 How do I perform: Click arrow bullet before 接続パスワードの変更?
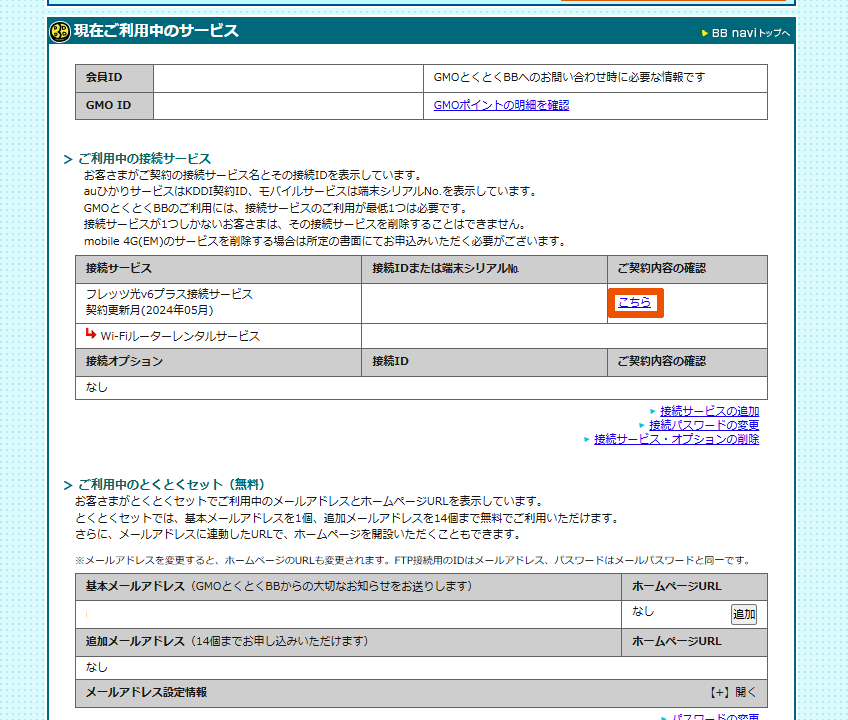tap(642, 425)
